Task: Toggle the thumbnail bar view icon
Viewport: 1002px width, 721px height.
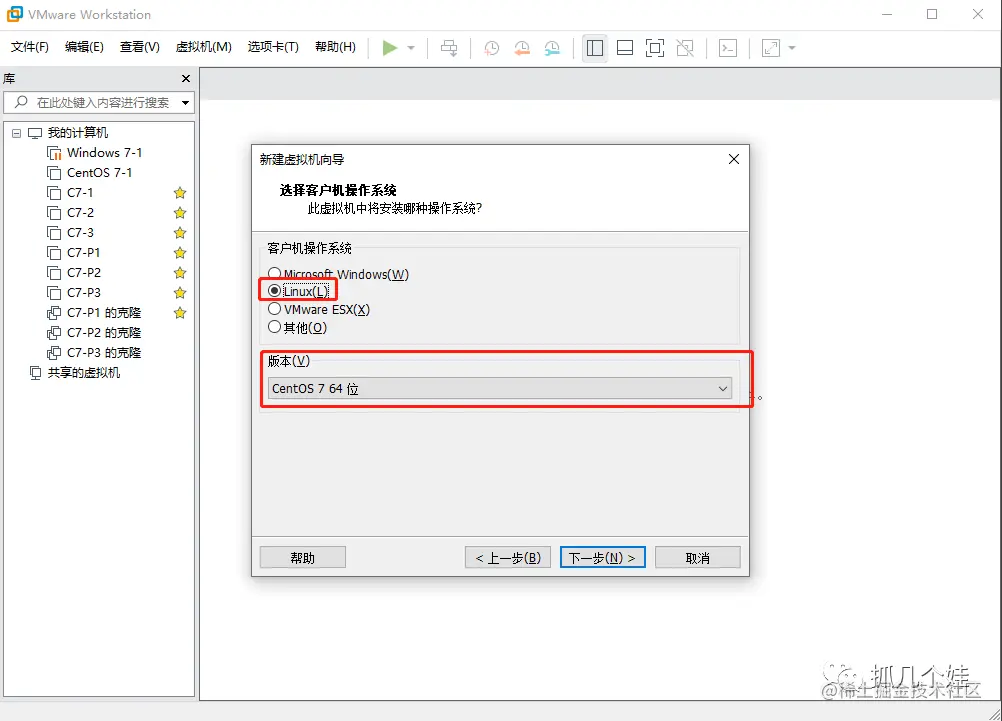Action: [x=624, y=48]
